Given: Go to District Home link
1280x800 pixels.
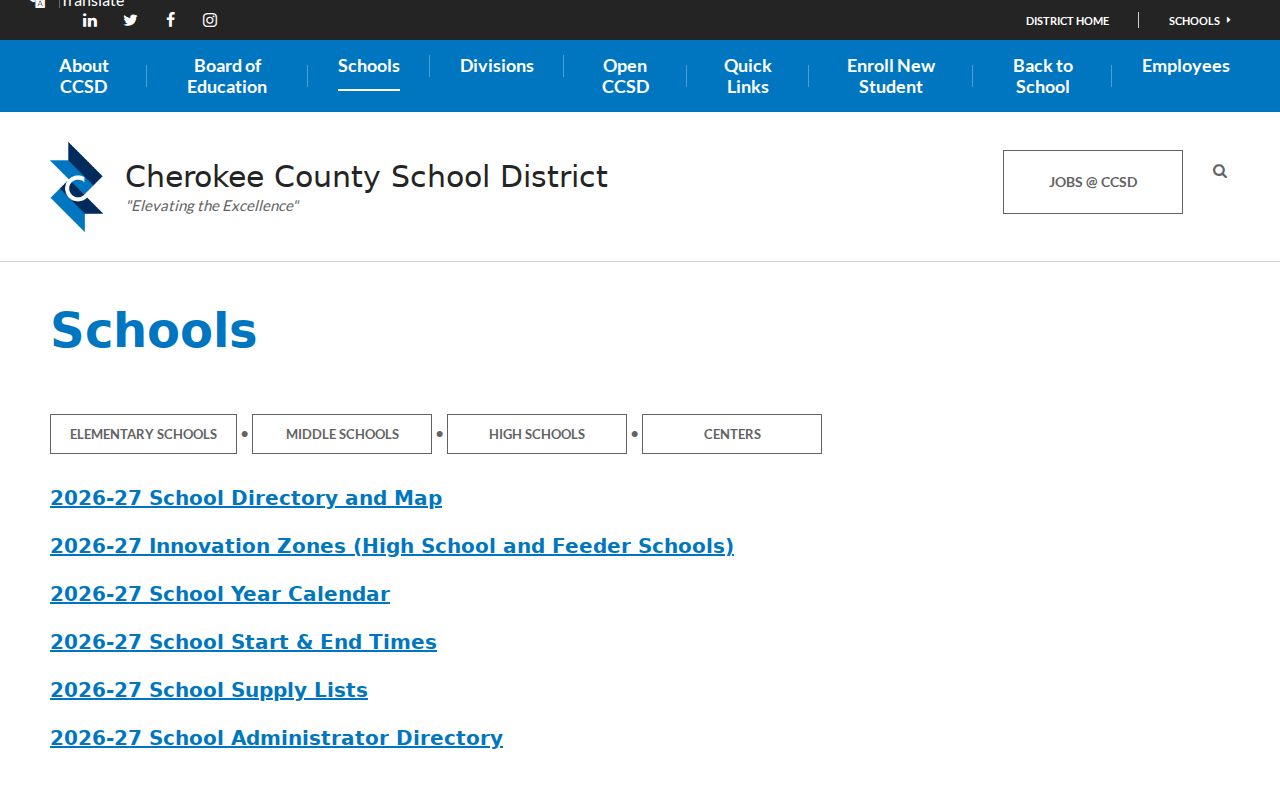Looking at the screenshot, I should click(x=1067, y=20).
